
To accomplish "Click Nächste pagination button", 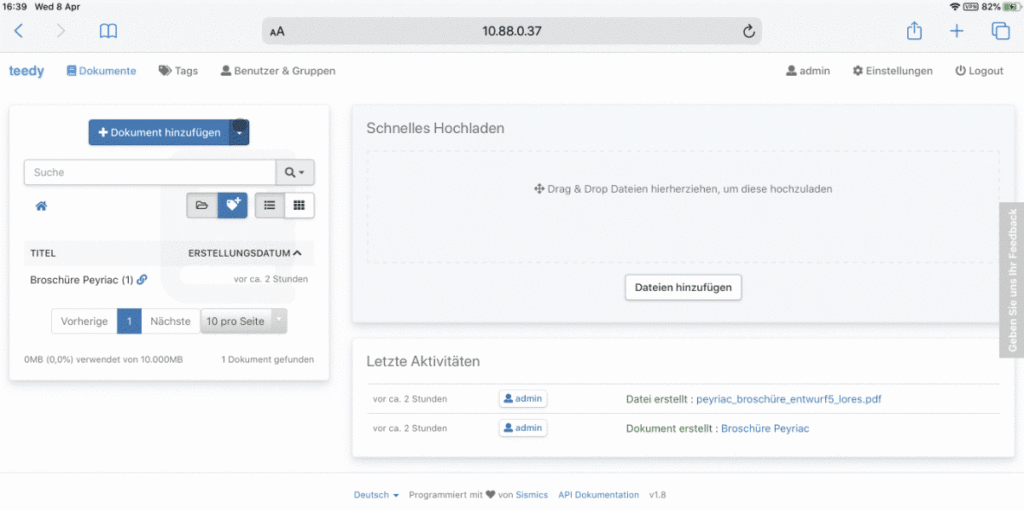I will [x=170, y=321].
